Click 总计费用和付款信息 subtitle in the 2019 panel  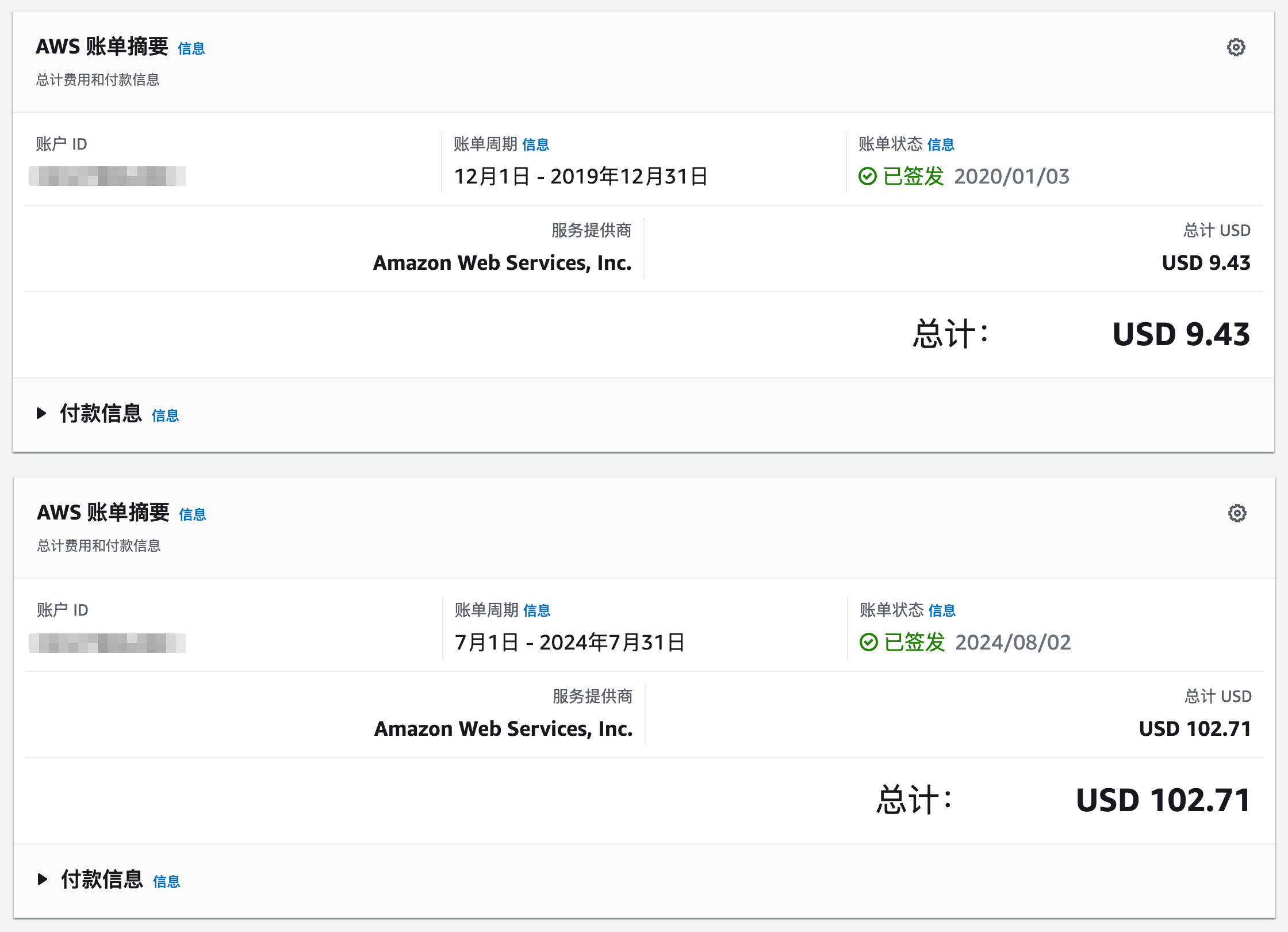pos(98,79)
